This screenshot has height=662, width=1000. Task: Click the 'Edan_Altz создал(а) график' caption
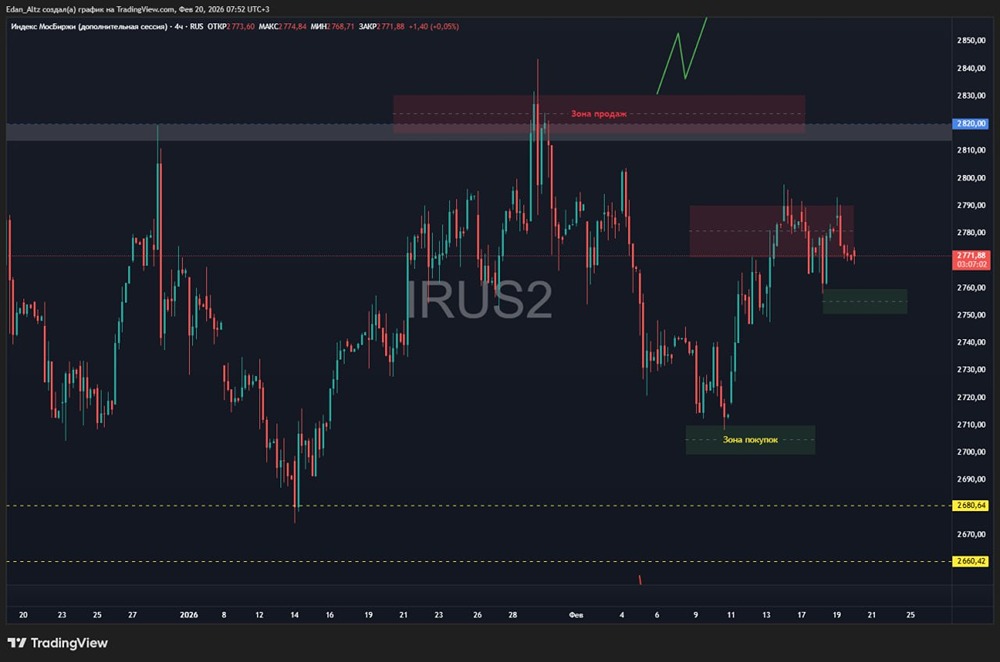[x=60, y=9]
